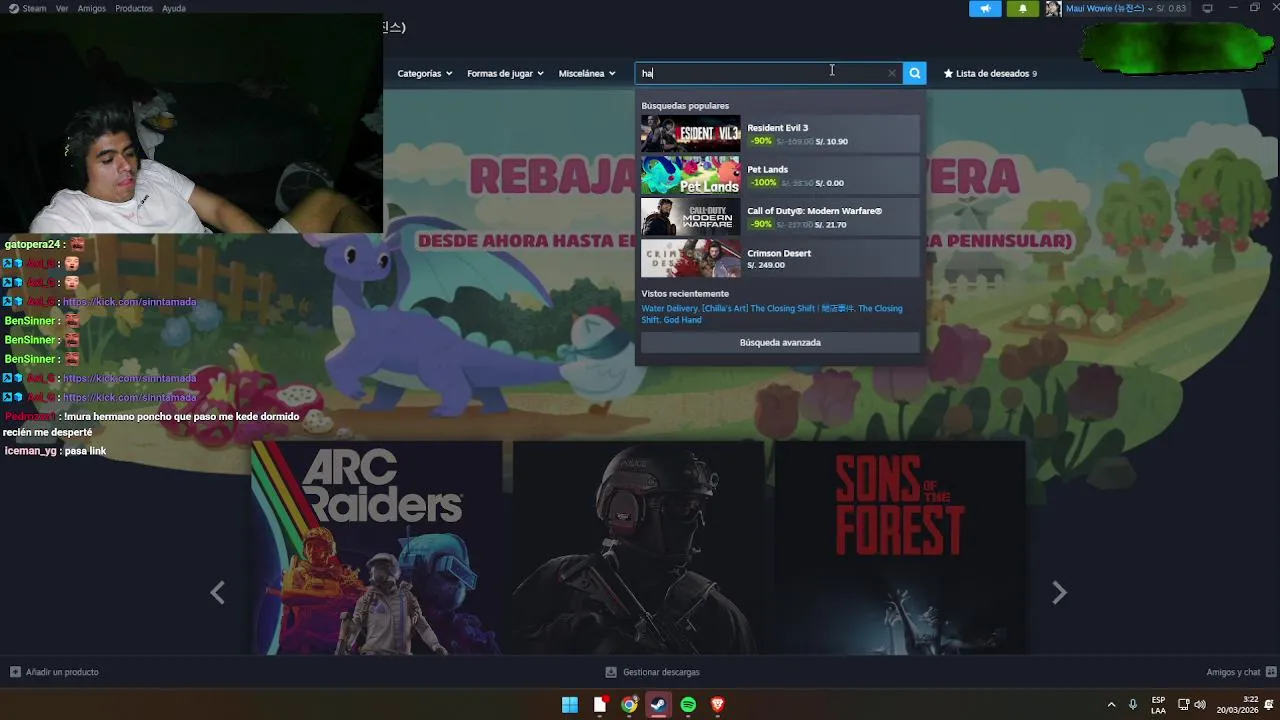Click the microphone tray icon
This screenshot has width=1280, height=720.
point(1133,705)
